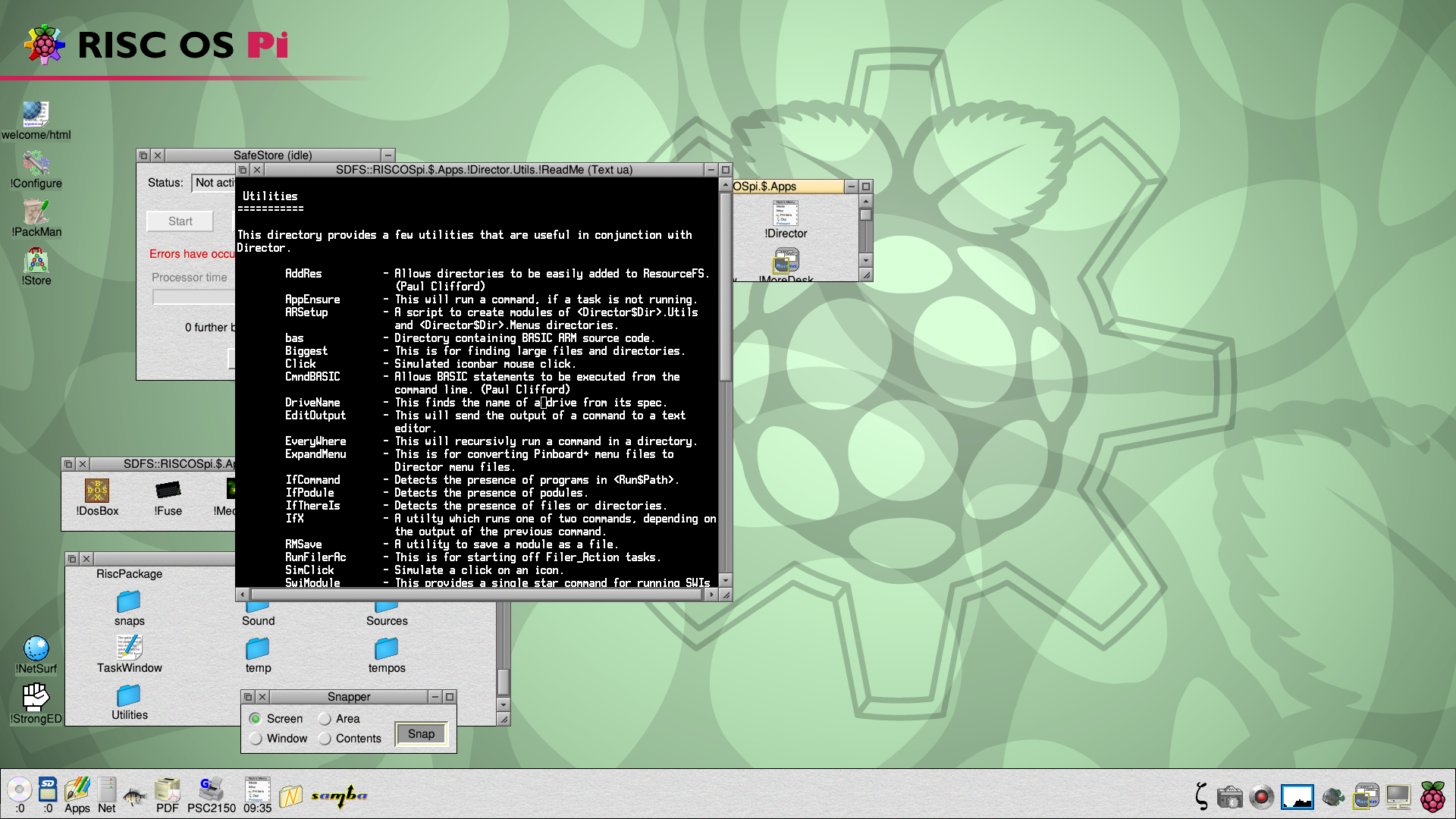Click the Apps window scroll-up arrow
The height and width of the screenshot is (819, 1456).
(x=866, y=202)
